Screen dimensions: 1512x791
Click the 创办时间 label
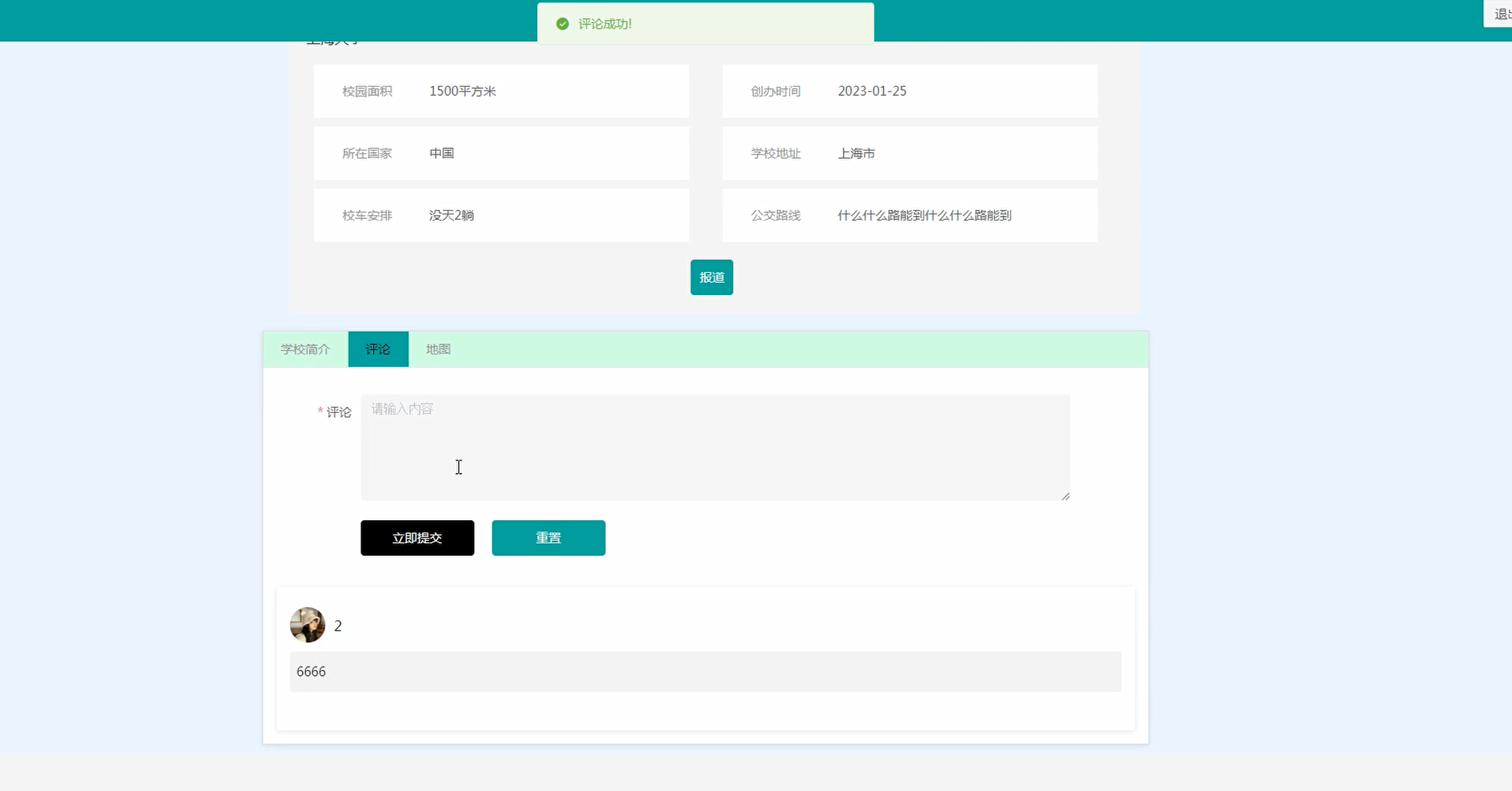pos(776,91)
